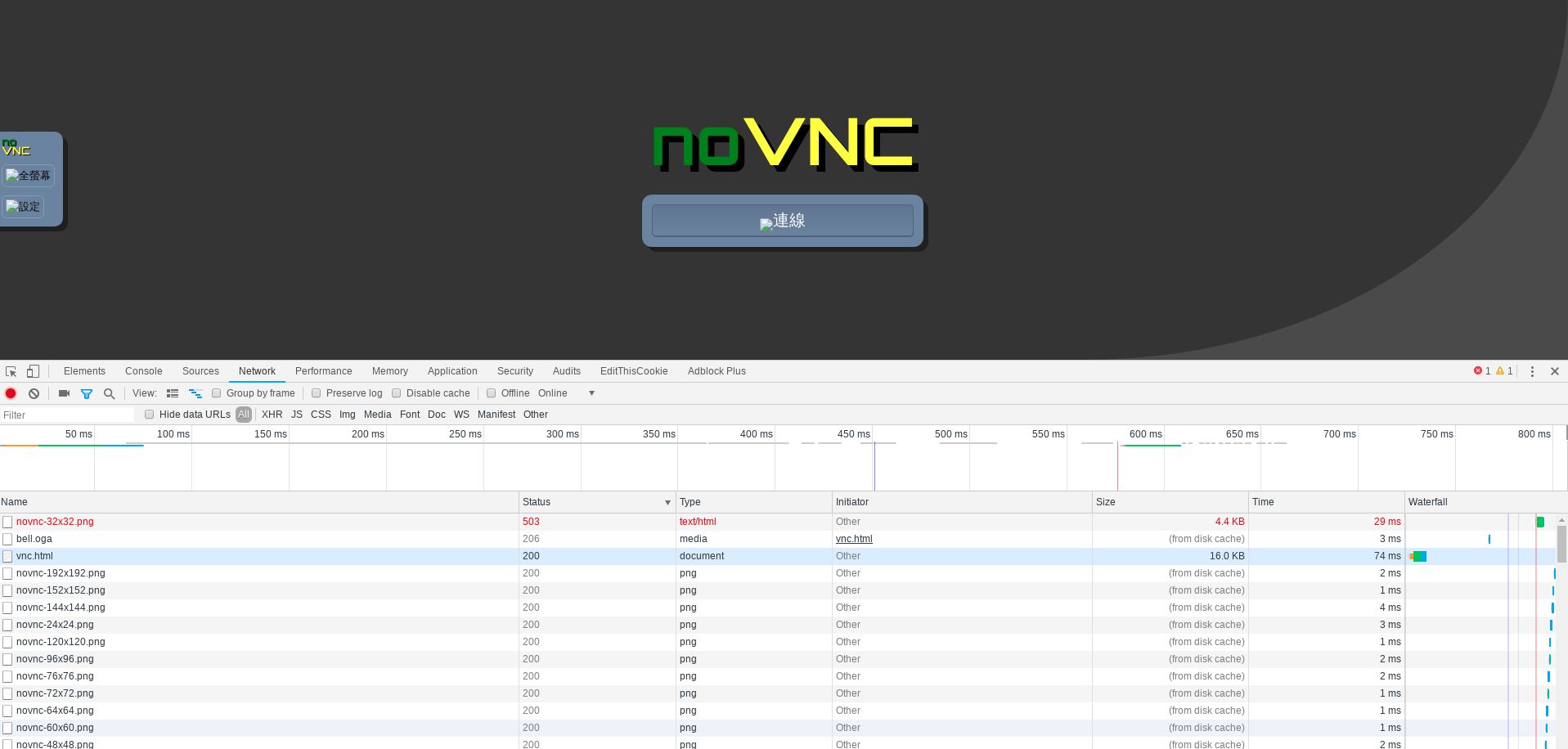Click the search requests magnifier icon
The height and width of the screenshot is (749, 1568).
(x=109, y=393)
